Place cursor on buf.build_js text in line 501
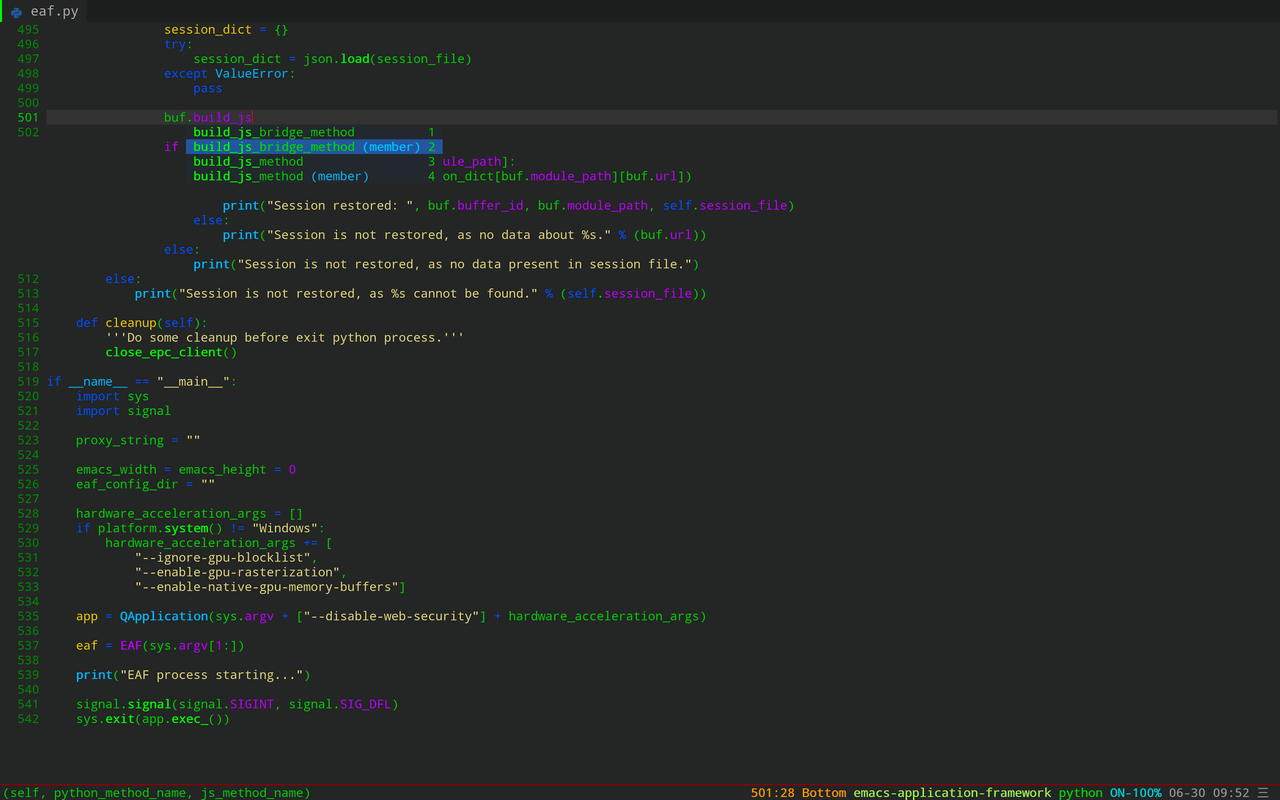Image resolution: width=1280 pixels, height=800 pixels. (208, 118)
